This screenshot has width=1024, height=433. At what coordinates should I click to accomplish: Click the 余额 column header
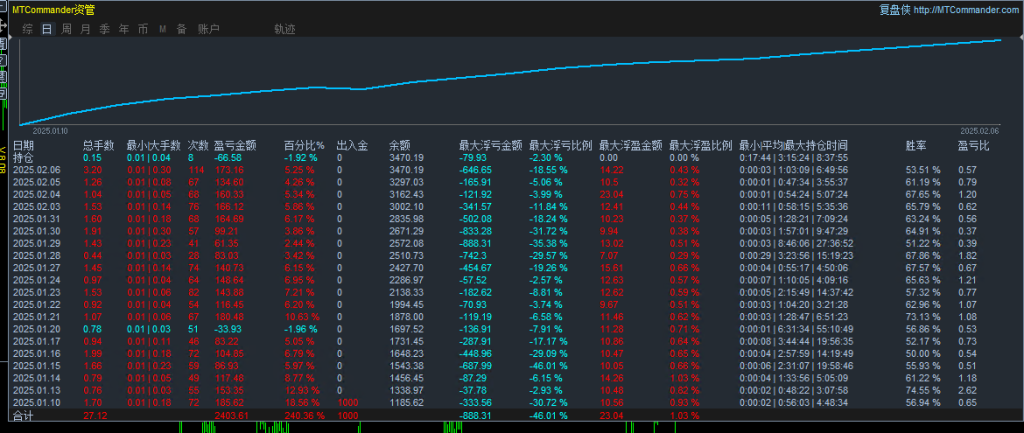[400, 146]
